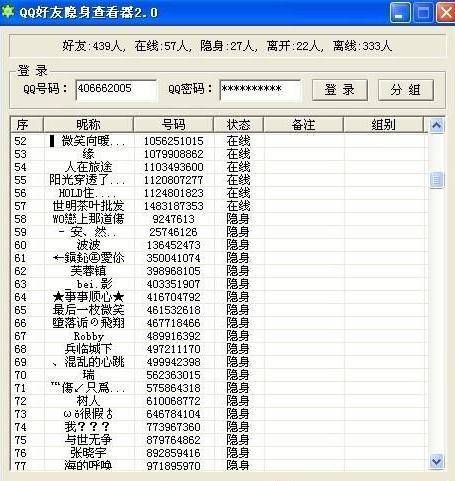Close the QQ好友隐身查看器 window

pos(446,12)
